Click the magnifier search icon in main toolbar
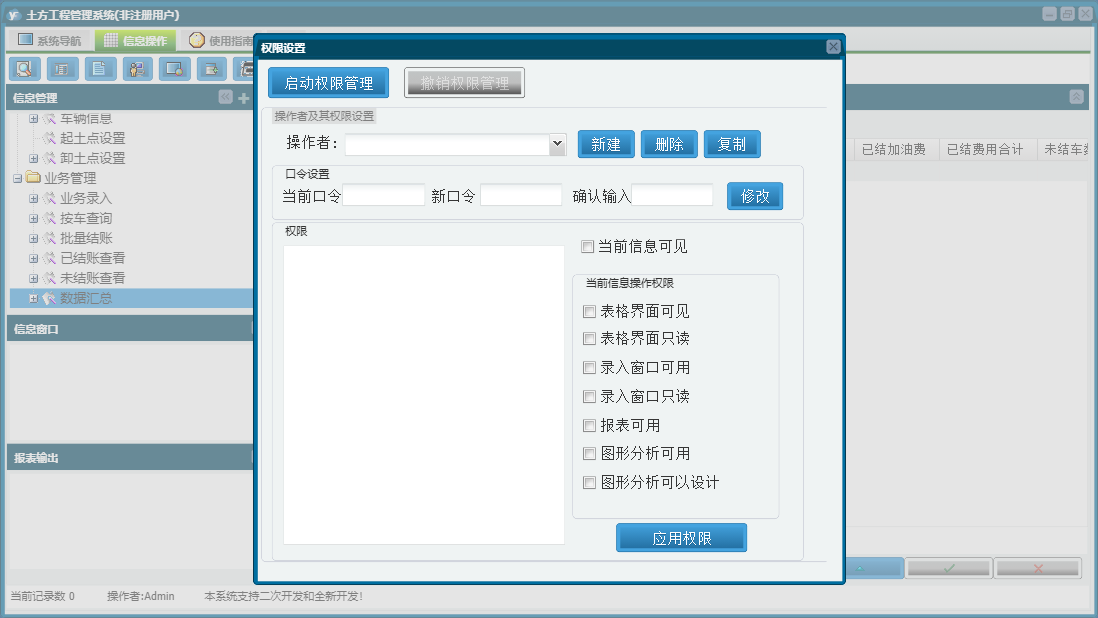 (x=25, y=69)
